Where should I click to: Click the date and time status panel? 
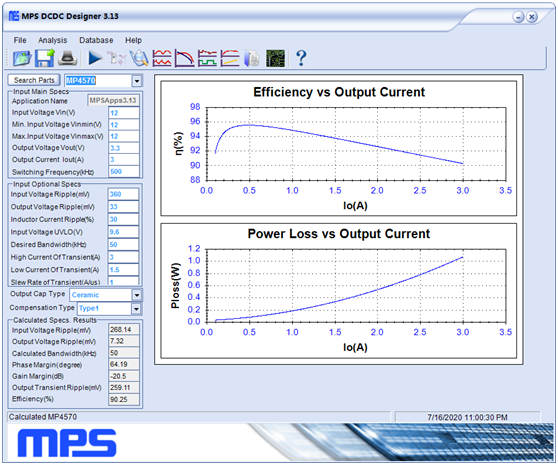coord(467,417)
